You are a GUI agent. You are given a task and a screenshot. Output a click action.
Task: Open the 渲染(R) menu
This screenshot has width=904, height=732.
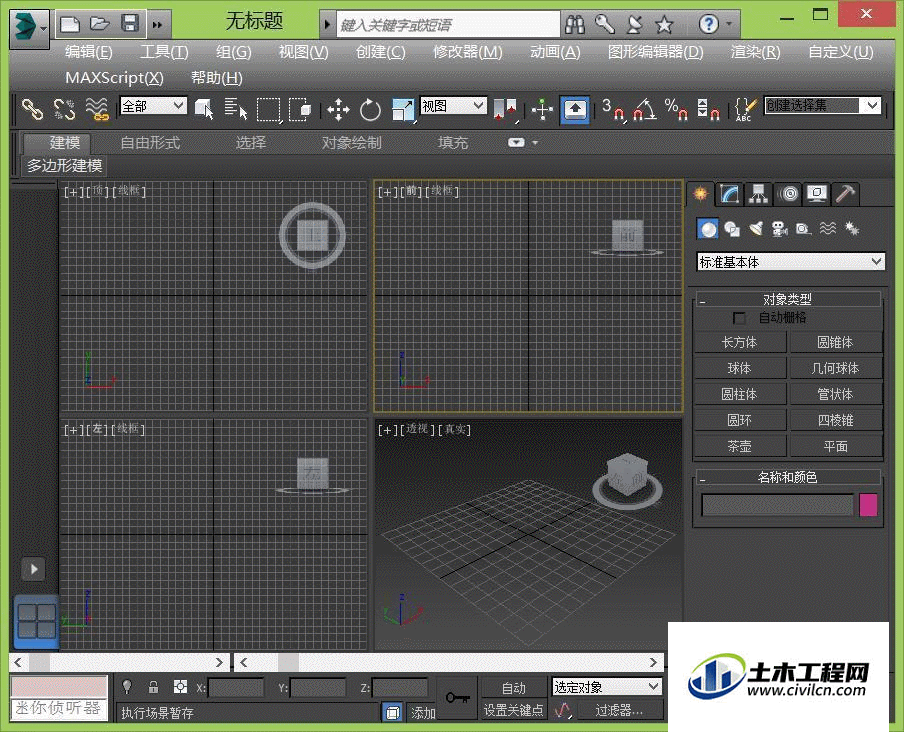(755, 52)
